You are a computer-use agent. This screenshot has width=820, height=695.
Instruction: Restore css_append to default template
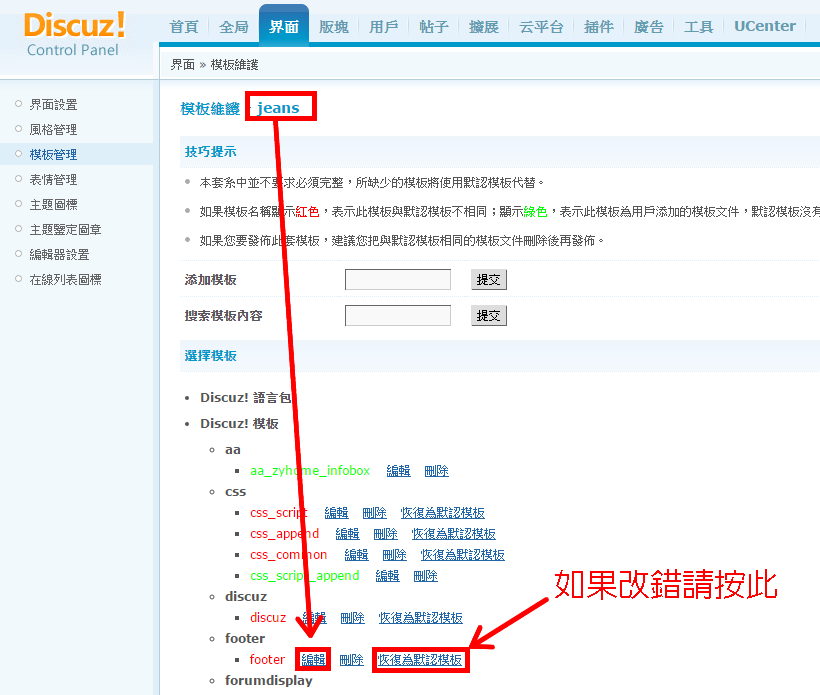pyautogui.click(x=453, y=533)
